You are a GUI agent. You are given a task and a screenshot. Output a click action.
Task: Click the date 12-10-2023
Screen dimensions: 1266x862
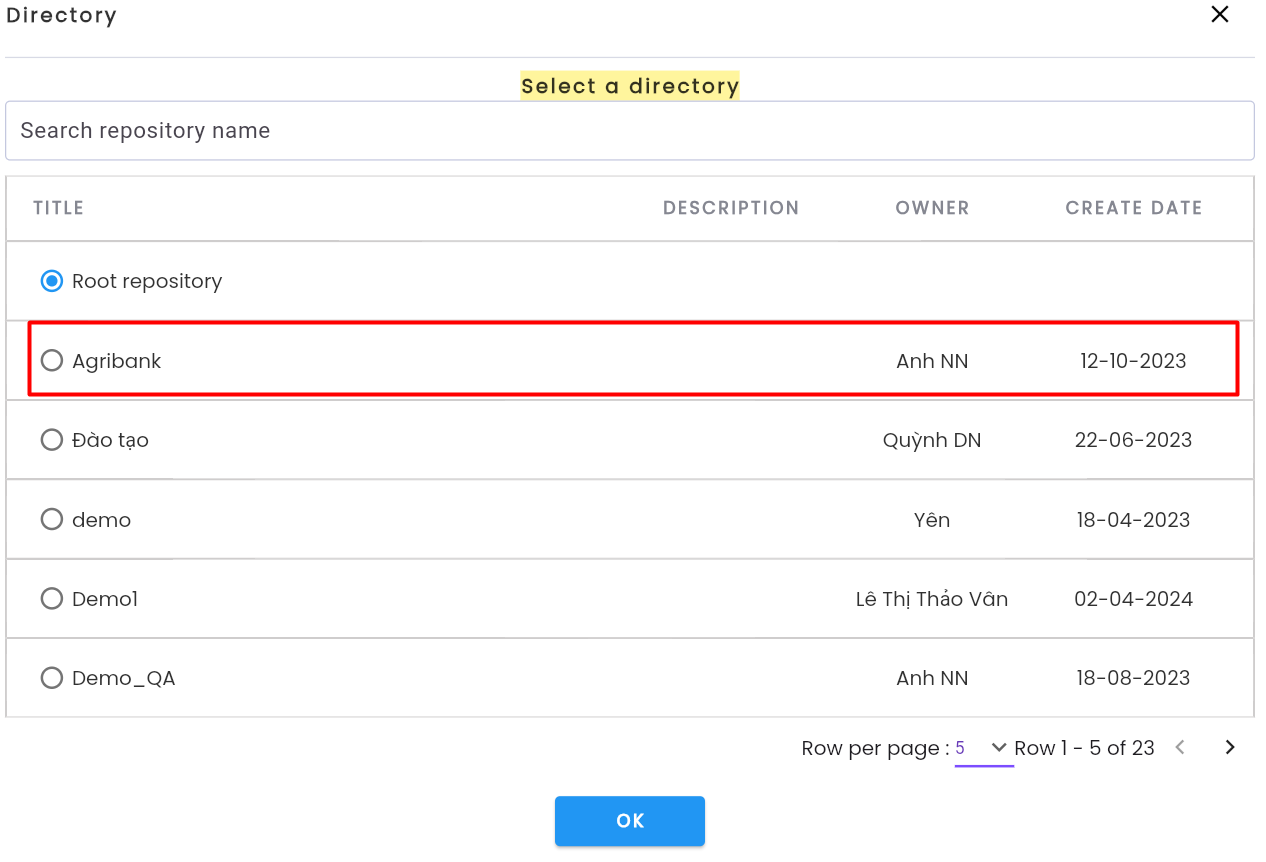click(1133, 361)
